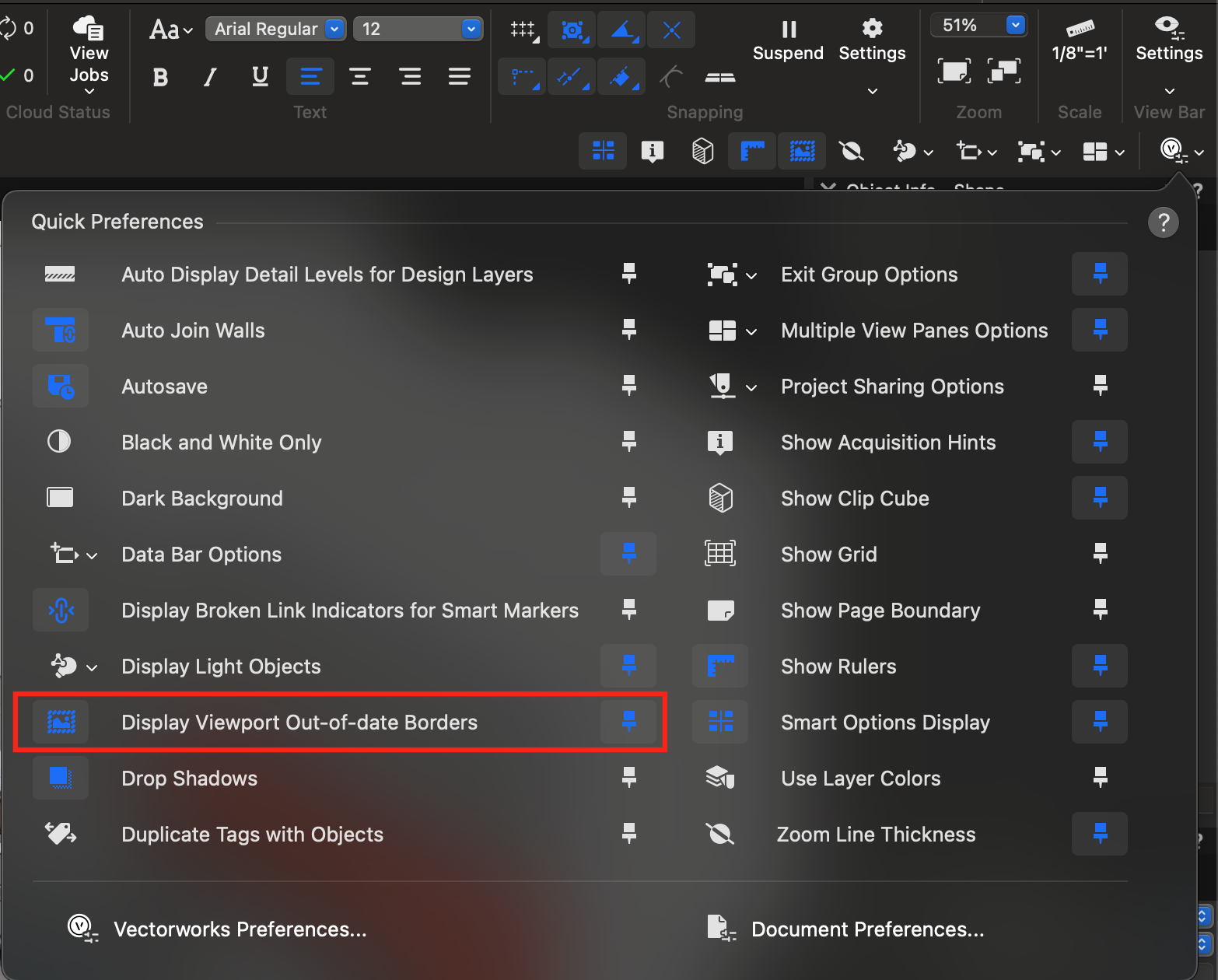The width and height of the screenshot is (1218, 980).
Task: Click the Show Clip Cube icon
Action: click(720, 499)
